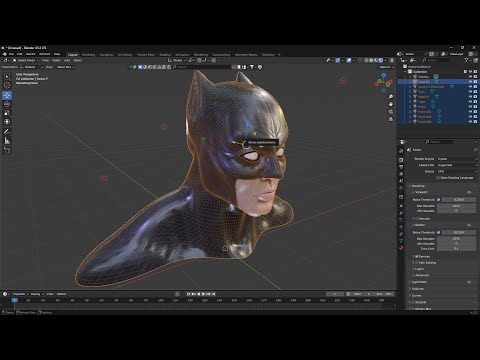This screenshot has width=480, height=360.
Task: Click the outliner search field
Action: click(x=438, y=60)
